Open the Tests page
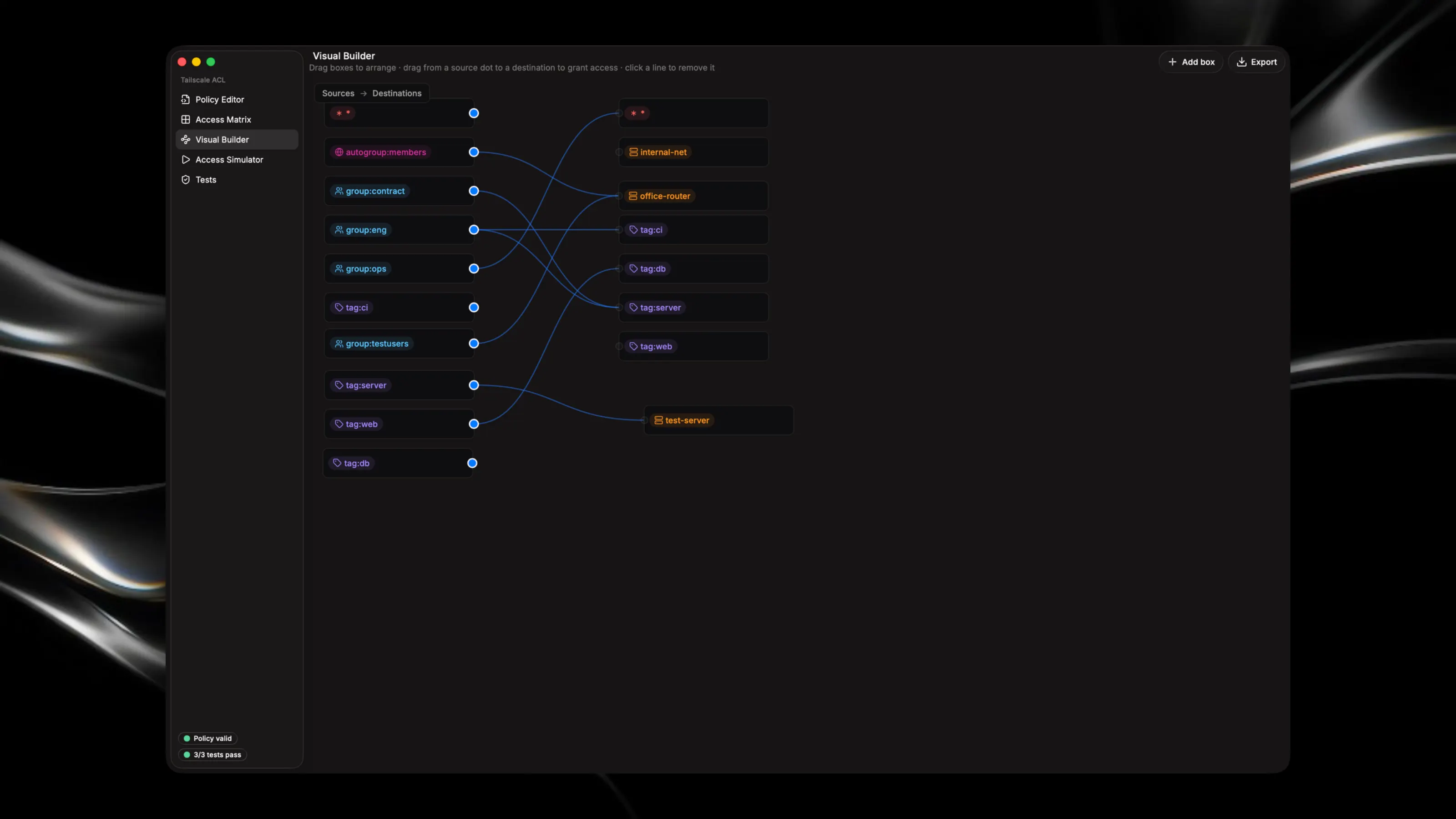The height and width of the screenshot is (819, 1456). [237, 180]
